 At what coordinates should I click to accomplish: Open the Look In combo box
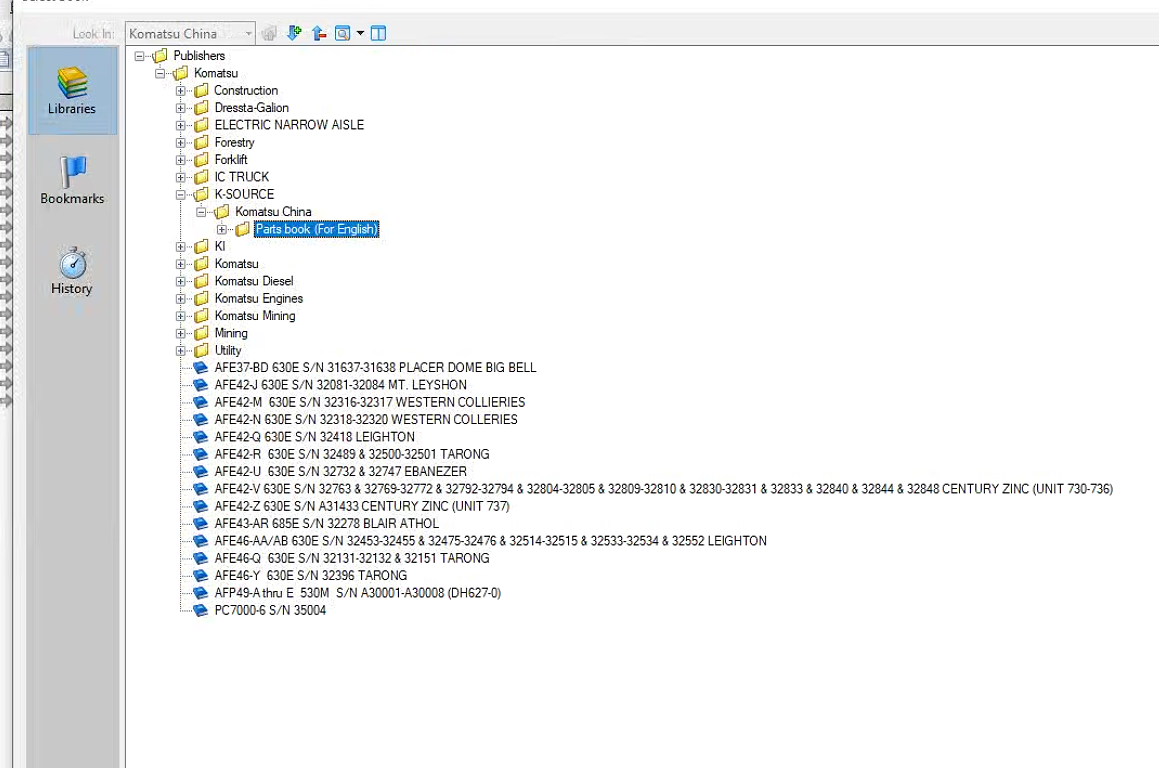pyautogui.click(x=190, y=33)
